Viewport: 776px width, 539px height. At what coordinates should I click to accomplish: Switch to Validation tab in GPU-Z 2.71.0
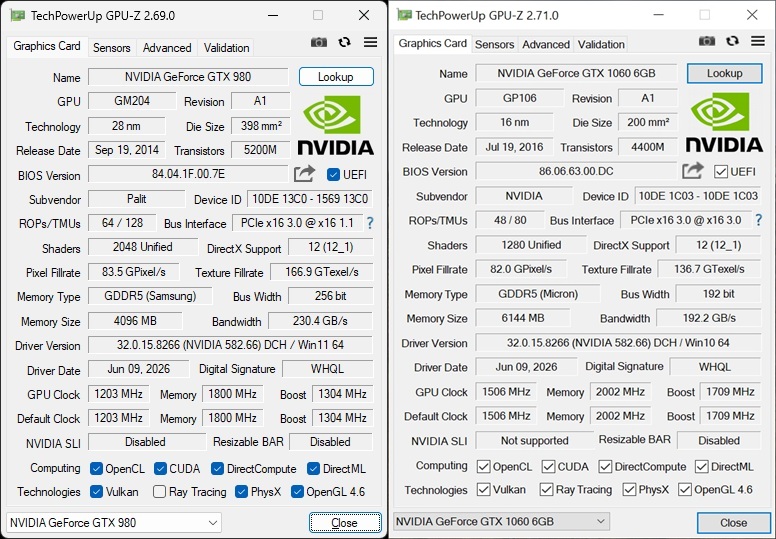coord(601,45)
